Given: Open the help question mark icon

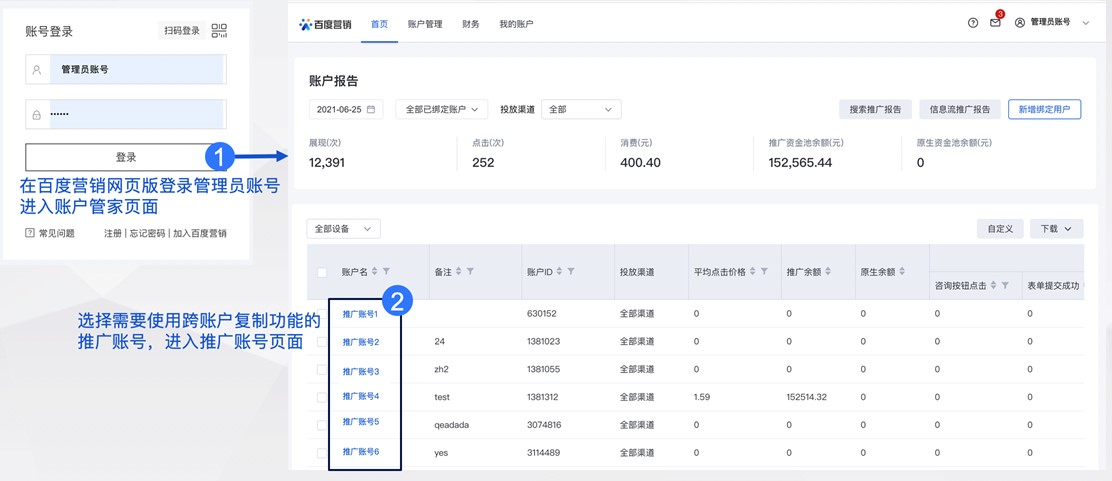Looking at the screenshot, I should click(x=973, y=23).
